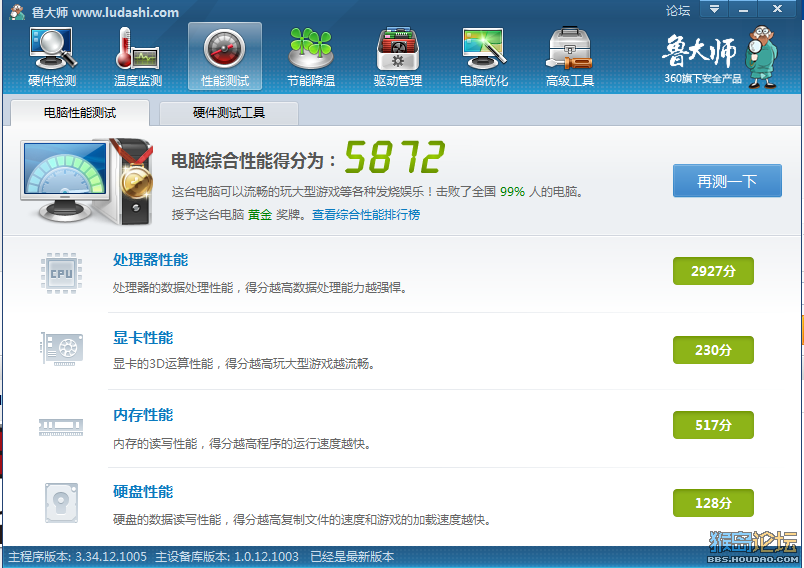Click the 显卡的3D运算性能 description line
This screenshot has width=804, height=568.
click(x=245, y=364)
